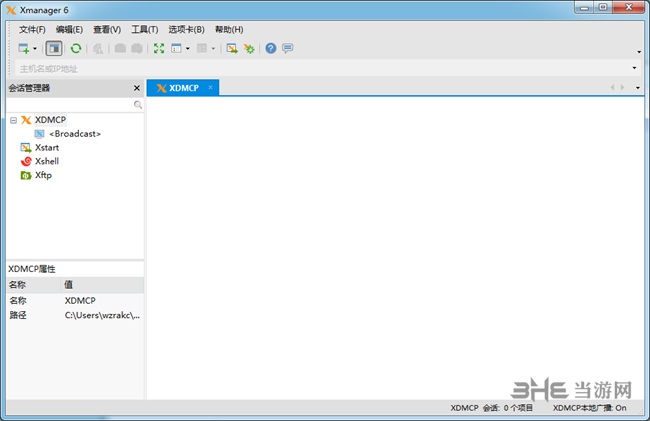Close the XDMCP tab
650x421 pixels.
211,87
